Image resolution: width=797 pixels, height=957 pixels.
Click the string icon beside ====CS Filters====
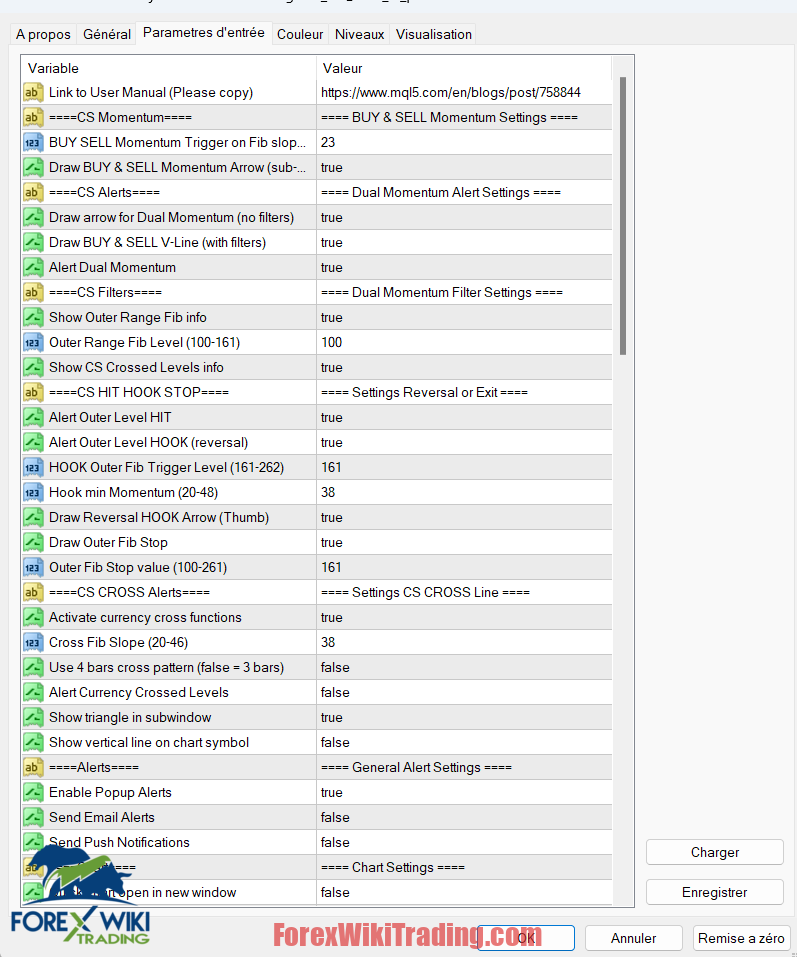pos(33,292)
